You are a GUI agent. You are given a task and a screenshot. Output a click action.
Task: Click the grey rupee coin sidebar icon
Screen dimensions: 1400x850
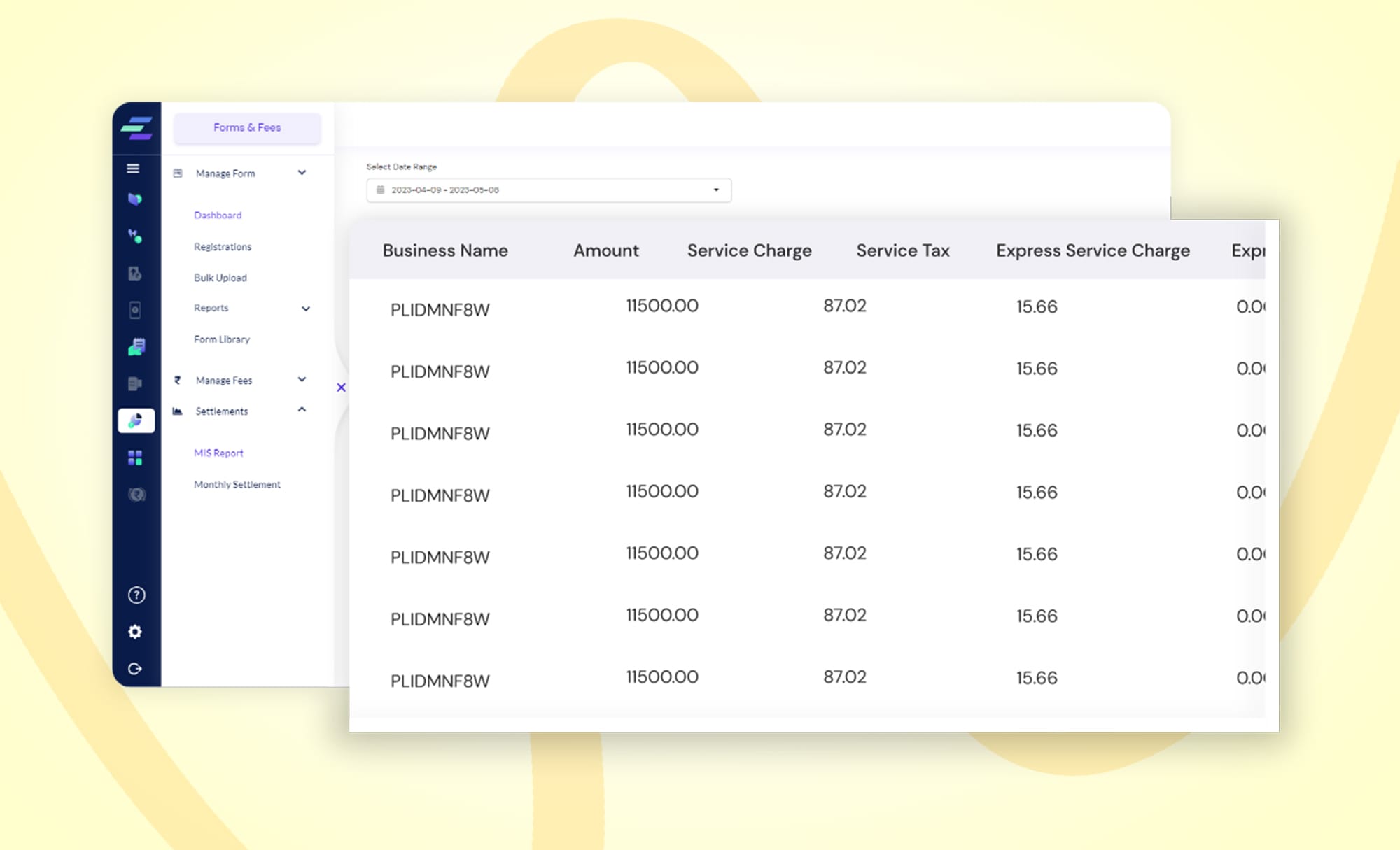136,495
